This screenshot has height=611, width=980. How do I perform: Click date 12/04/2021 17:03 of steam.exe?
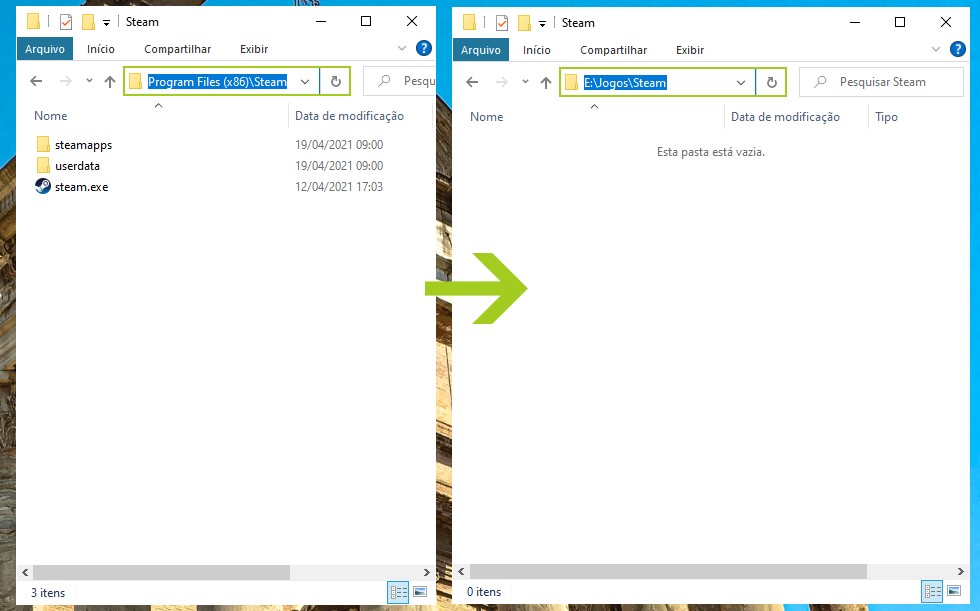pos(339,186)
